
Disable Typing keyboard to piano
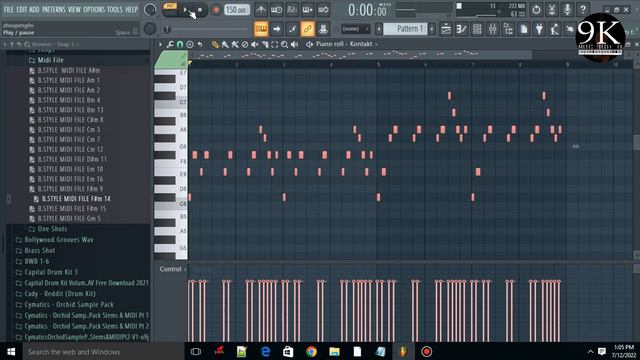(x=261, y=29)
